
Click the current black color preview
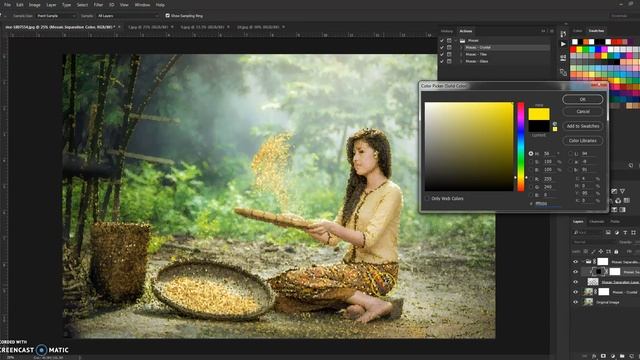pyautogui.click(x=539, y=126)
